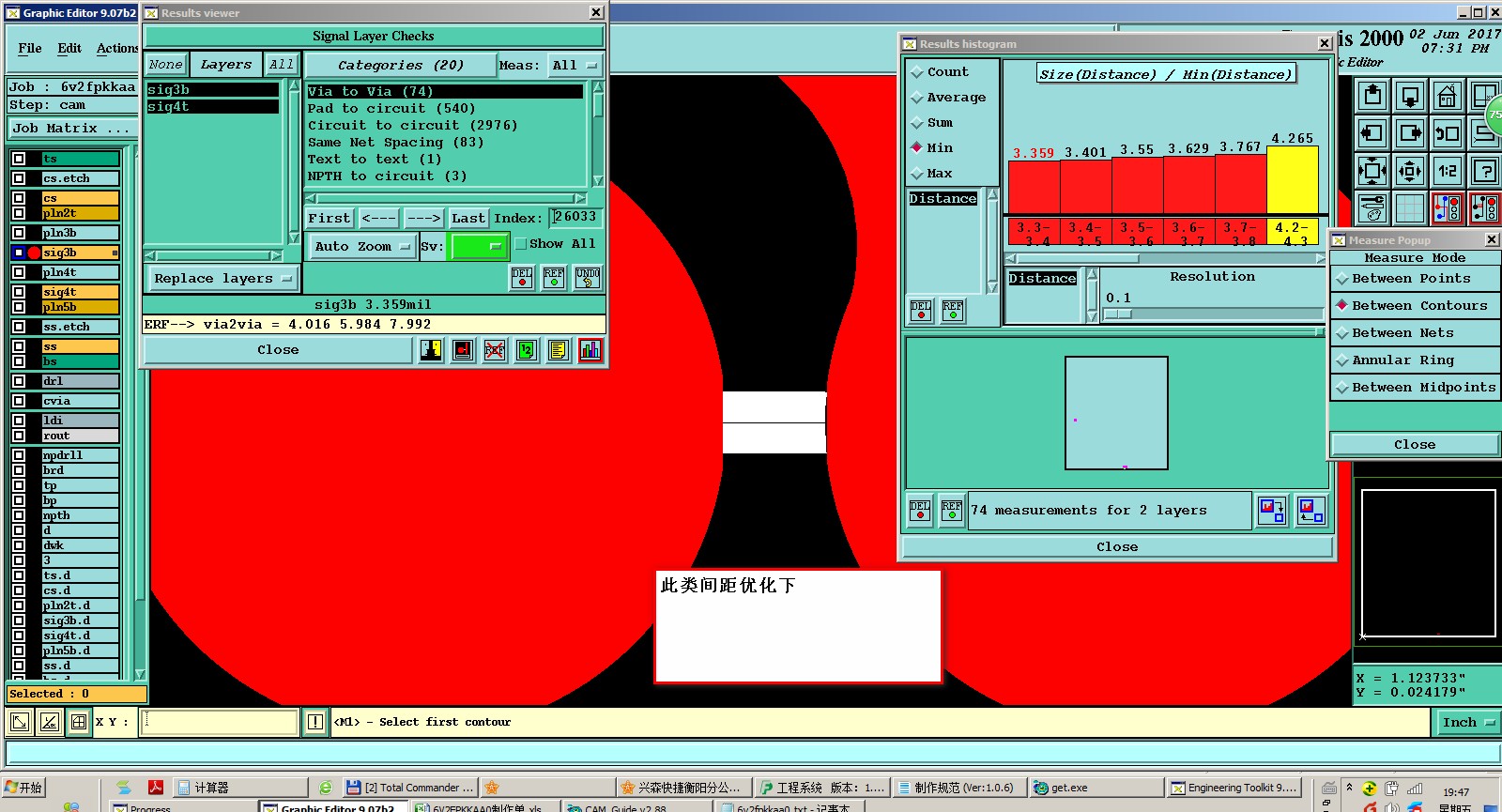Click the crossed-out REF icon in Results viewer
This screenshot has height=812, width=1502.
point(495,350)
